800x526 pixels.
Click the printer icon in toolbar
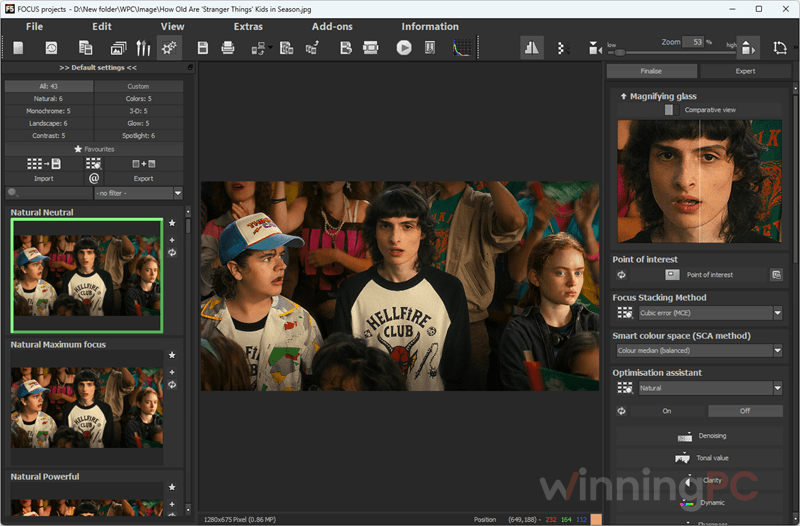[228, 48]
